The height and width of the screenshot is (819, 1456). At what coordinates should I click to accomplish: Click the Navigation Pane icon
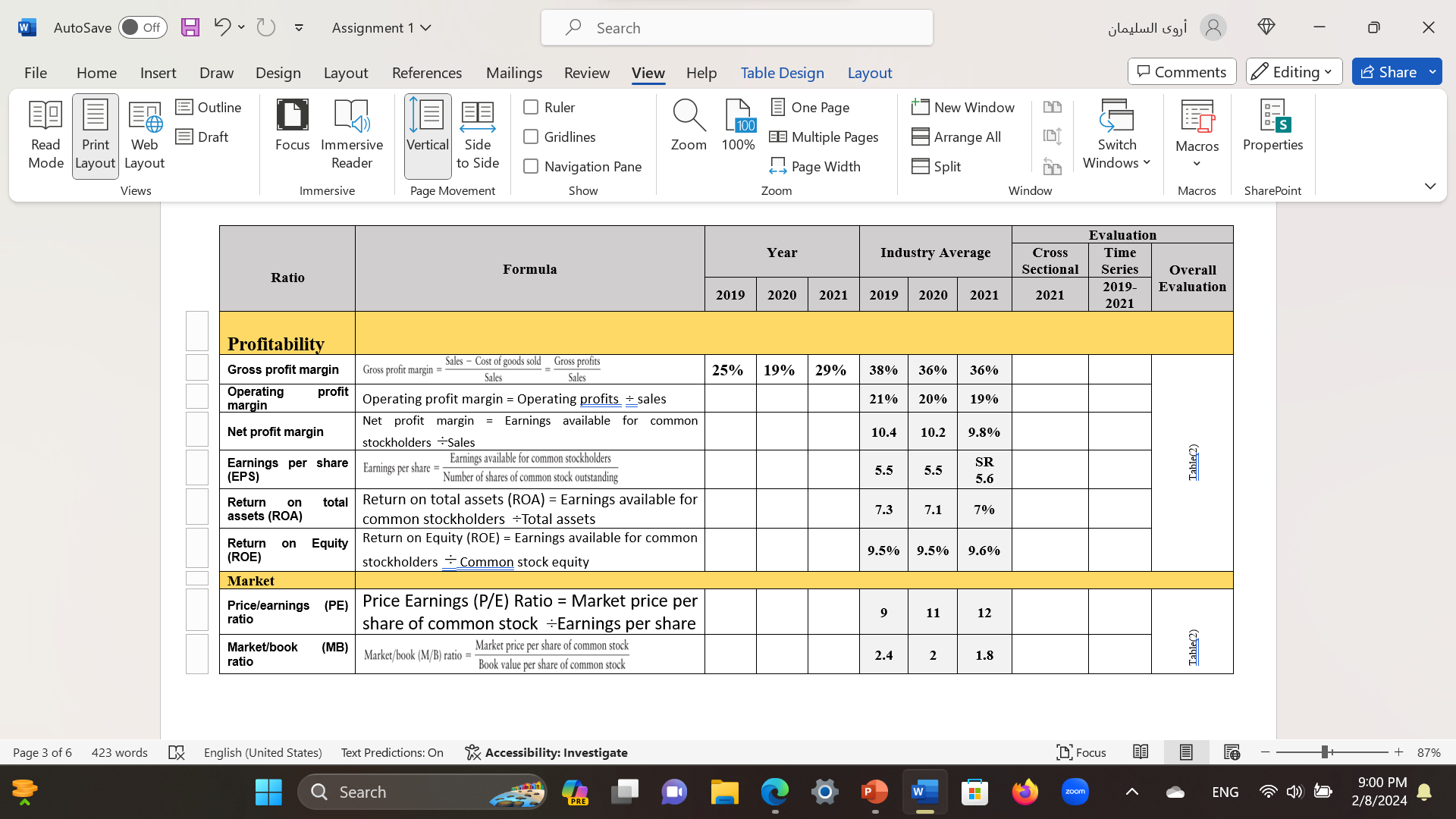pyautogui.click(x=530, y=166)
